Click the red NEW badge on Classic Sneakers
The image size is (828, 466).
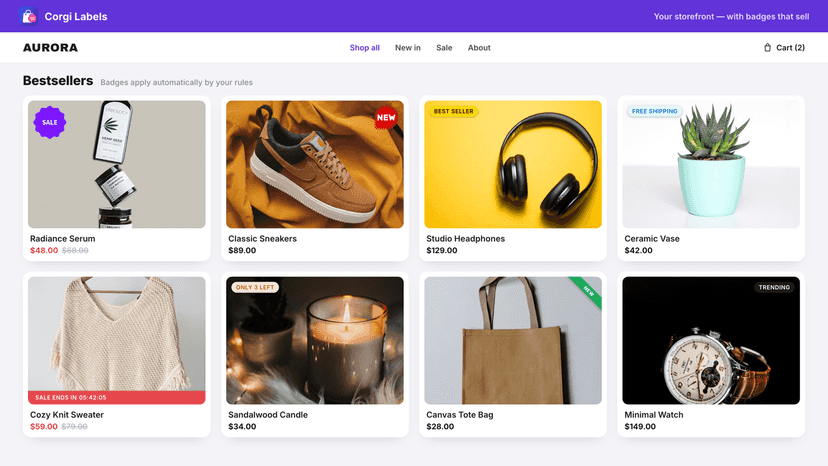(x=386, y=118)
